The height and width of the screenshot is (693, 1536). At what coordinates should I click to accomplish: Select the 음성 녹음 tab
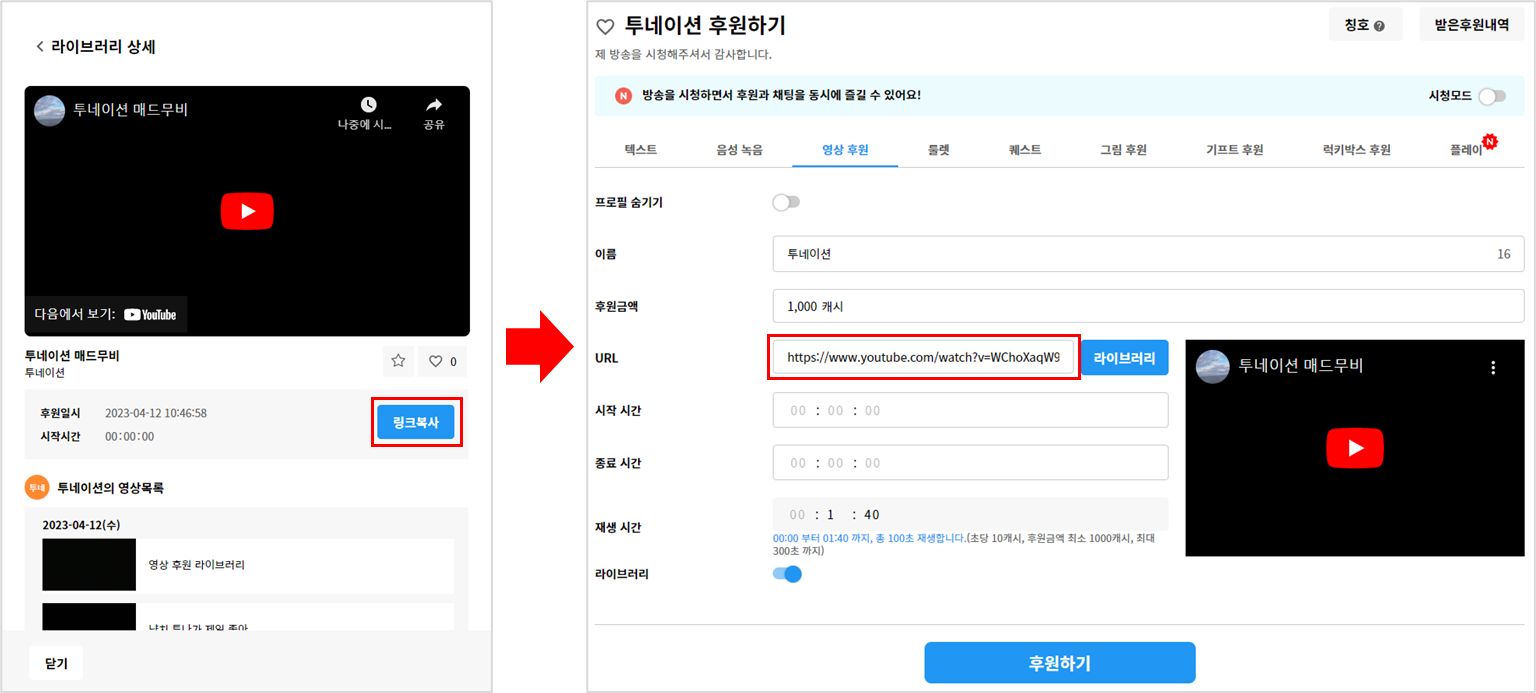[739, 150]
